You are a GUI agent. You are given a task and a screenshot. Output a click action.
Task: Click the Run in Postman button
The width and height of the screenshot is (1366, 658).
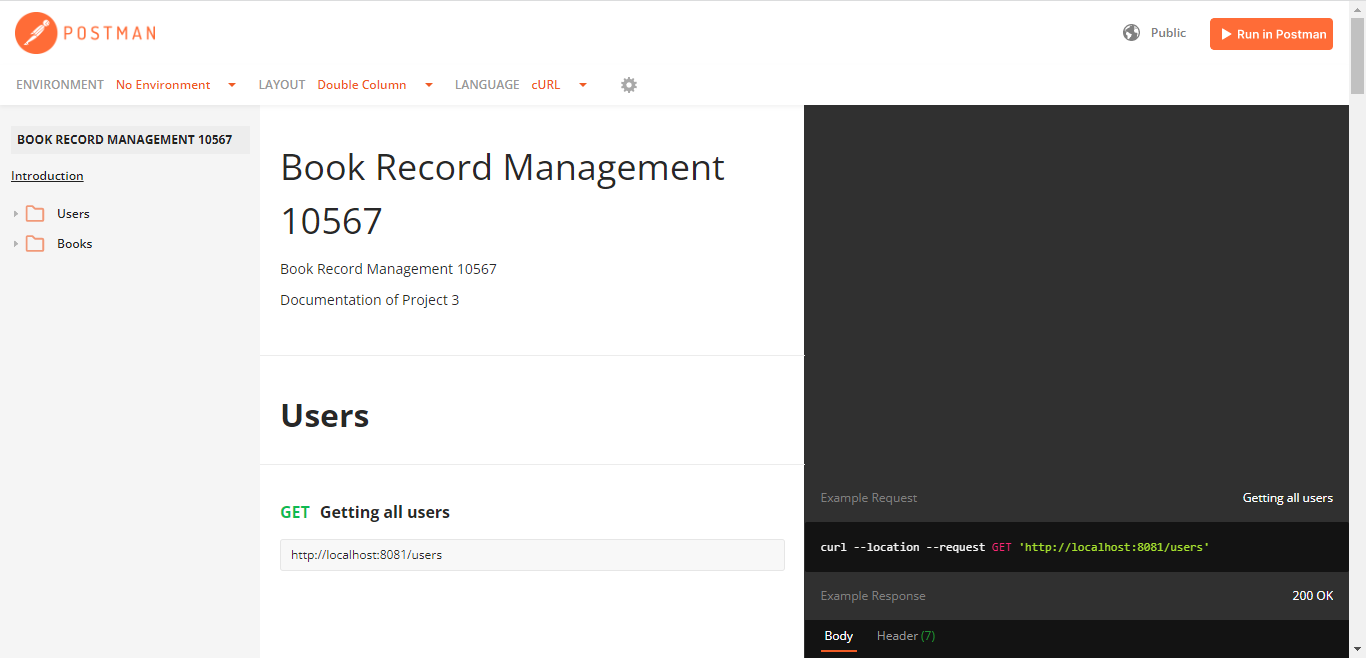click(x=1271, y=34)
